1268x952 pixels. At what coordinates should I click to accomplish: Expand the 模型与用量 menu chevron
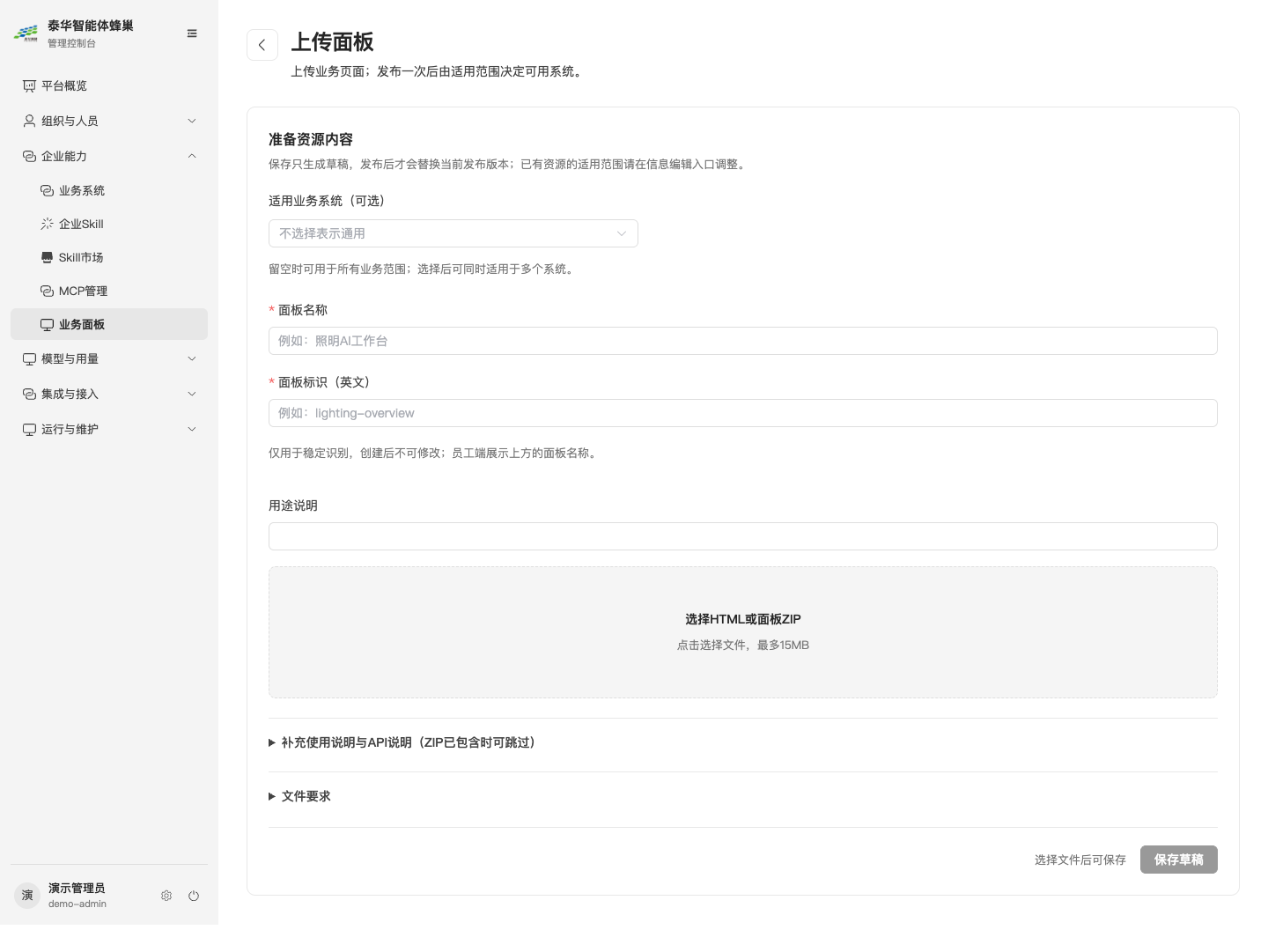coord(192,358)
